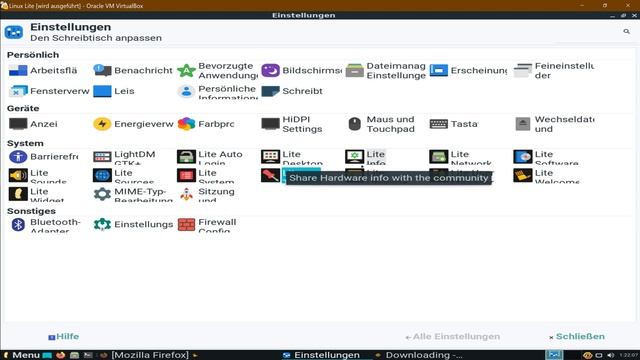This screenshot has height=360, width=640.
Task: Click the Persönlich section heading
Action: coord(33,55)
